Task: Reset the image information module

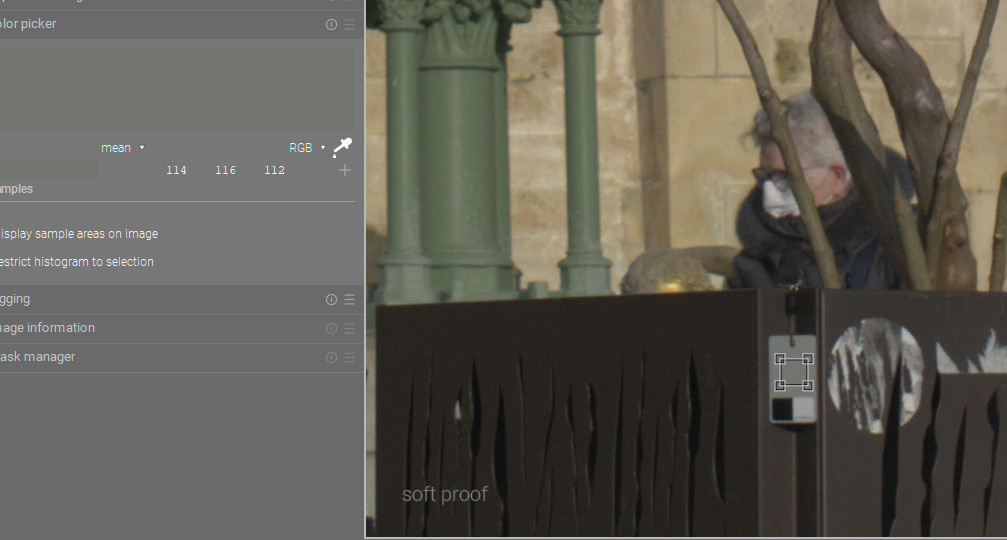Action: (x=331, y=328)
